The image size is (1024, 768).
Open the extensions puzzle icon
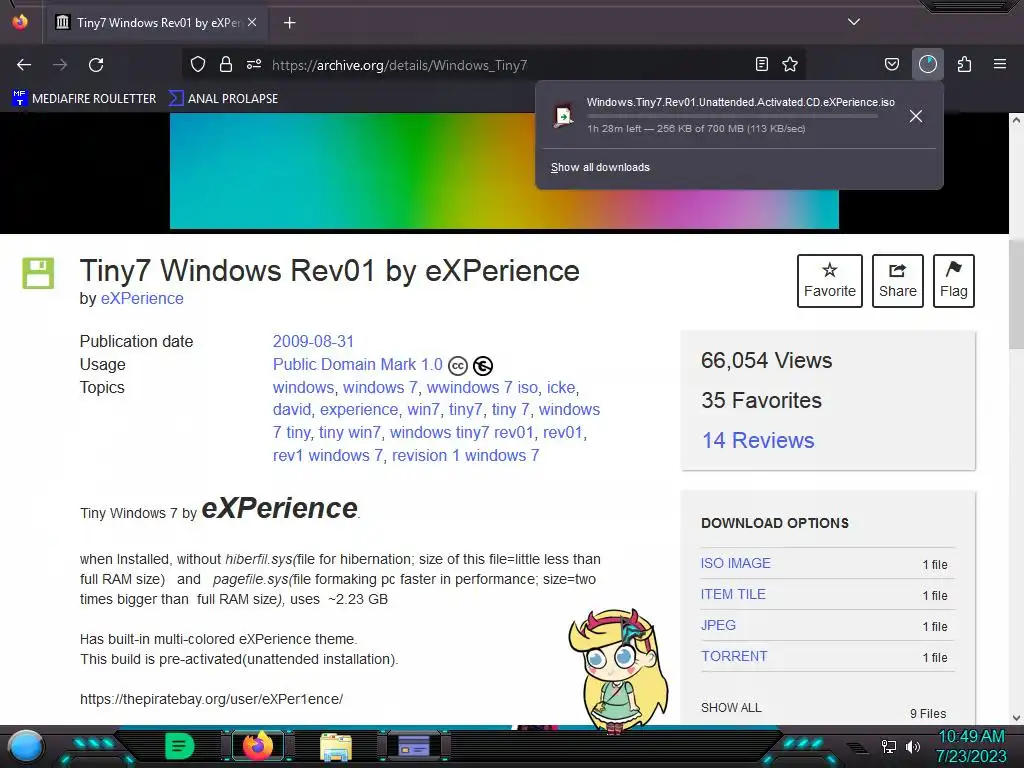pos(964,64)
